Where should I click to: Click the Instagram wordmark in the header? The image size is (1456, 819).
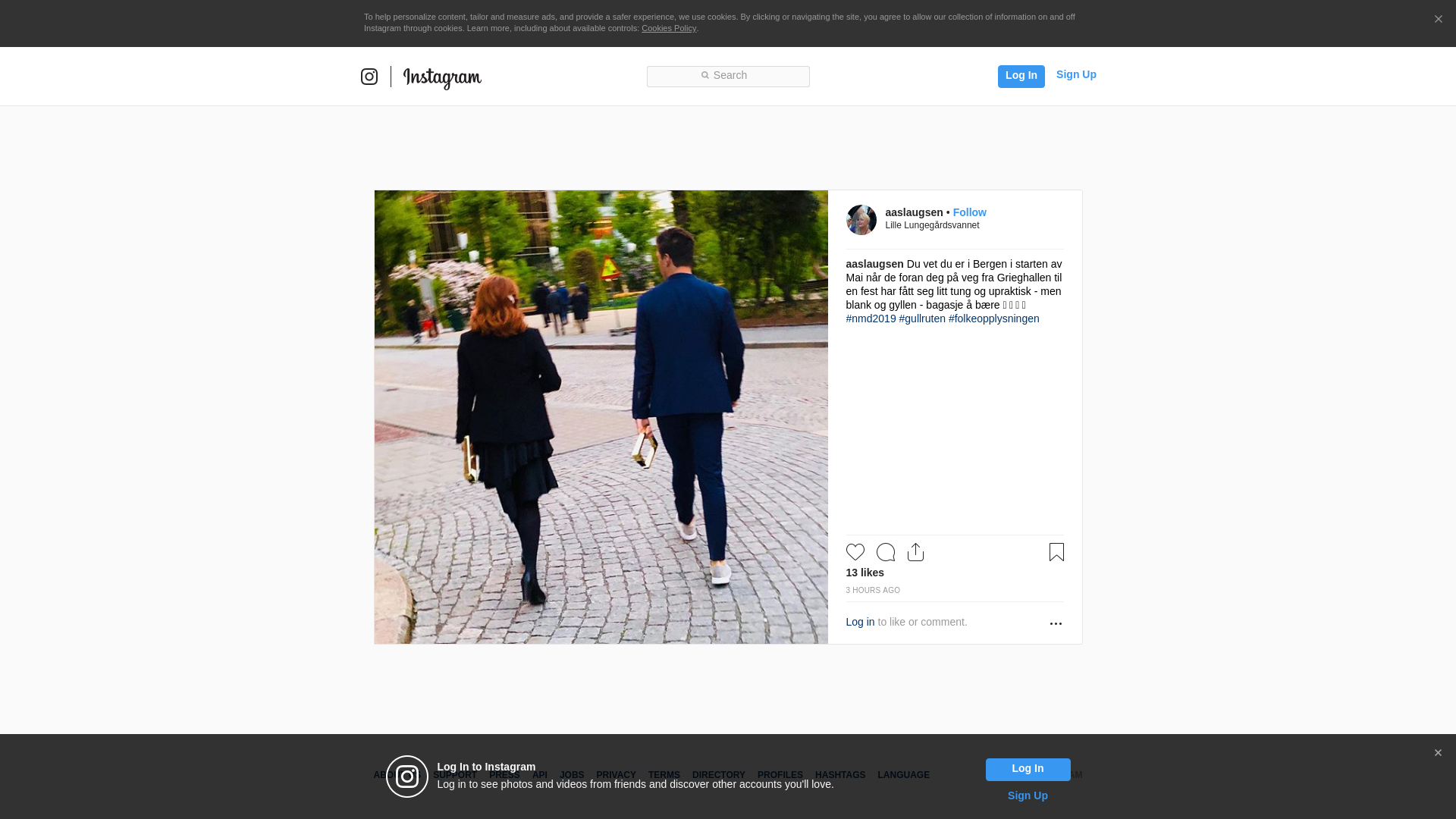click(x=442, y=77)
